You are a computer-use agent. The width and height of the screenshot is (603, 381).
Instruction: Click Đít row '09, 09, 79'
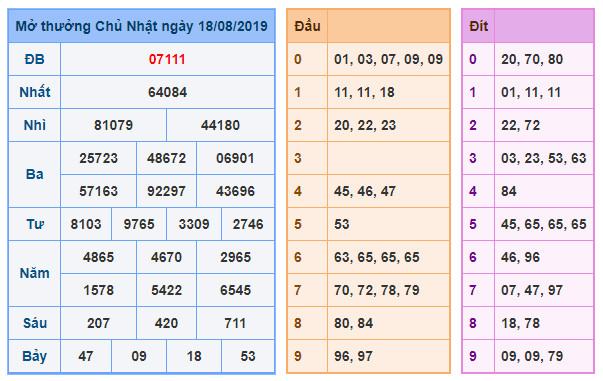tap(532, 356)
